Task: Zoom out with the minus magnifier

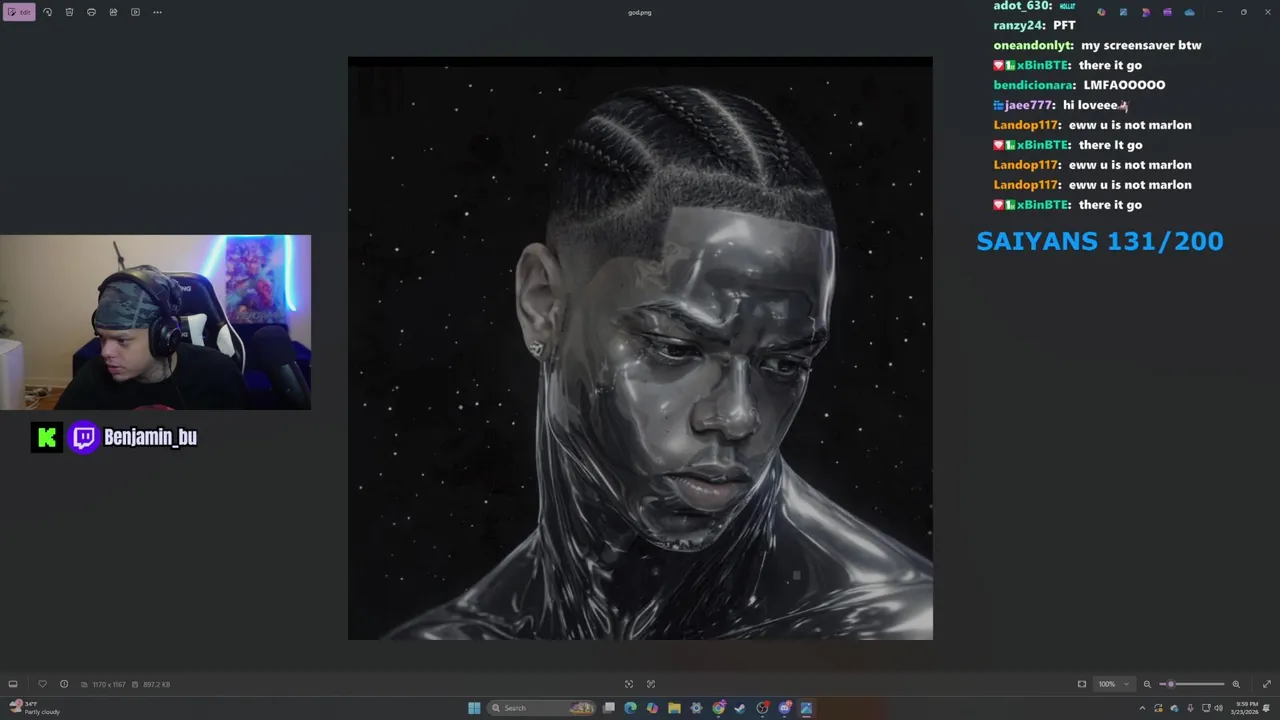Action: point(1147,684)
